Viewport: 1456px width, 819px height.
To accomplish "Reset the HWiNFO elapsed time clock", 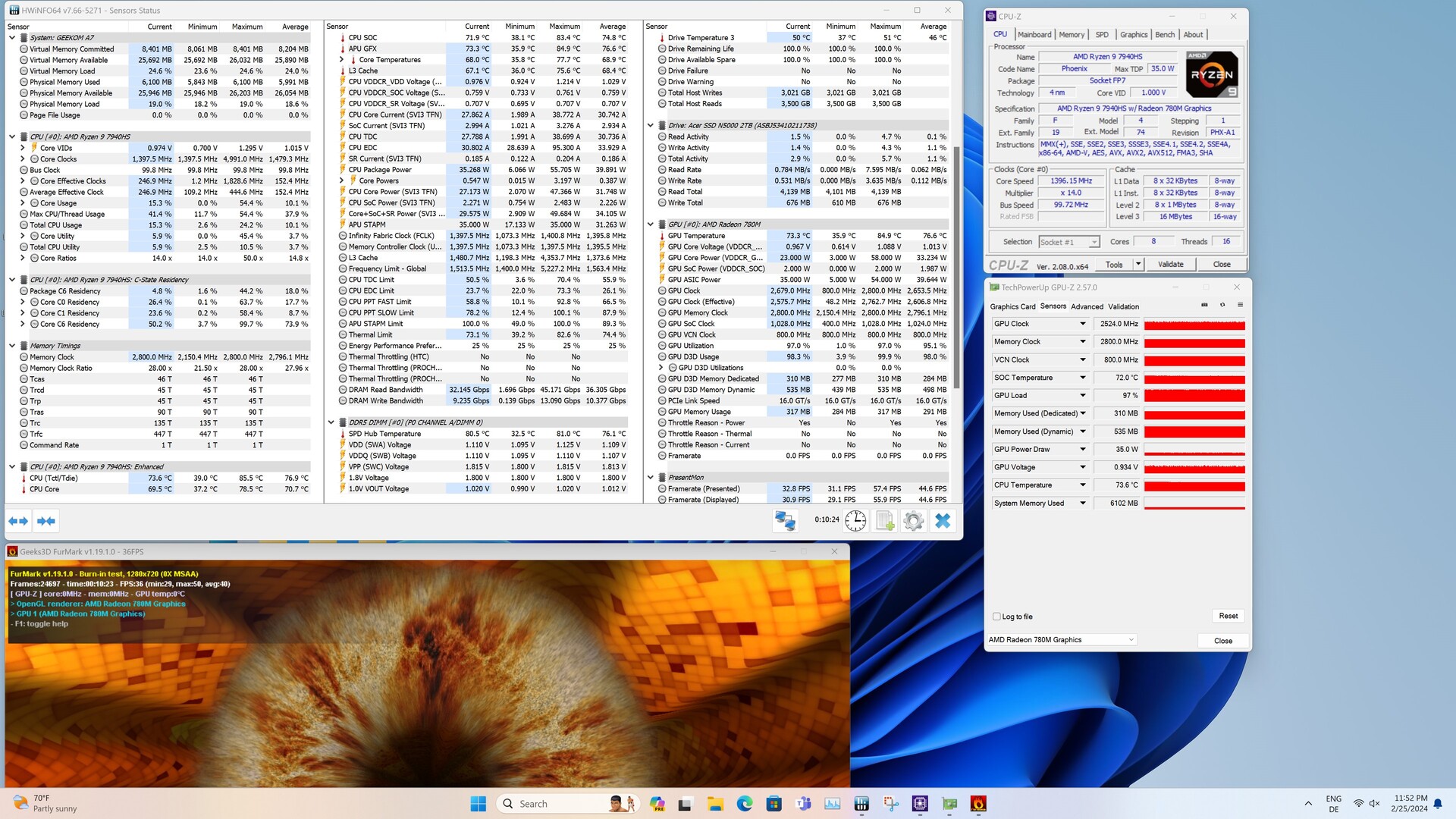I will click(855, 521).
